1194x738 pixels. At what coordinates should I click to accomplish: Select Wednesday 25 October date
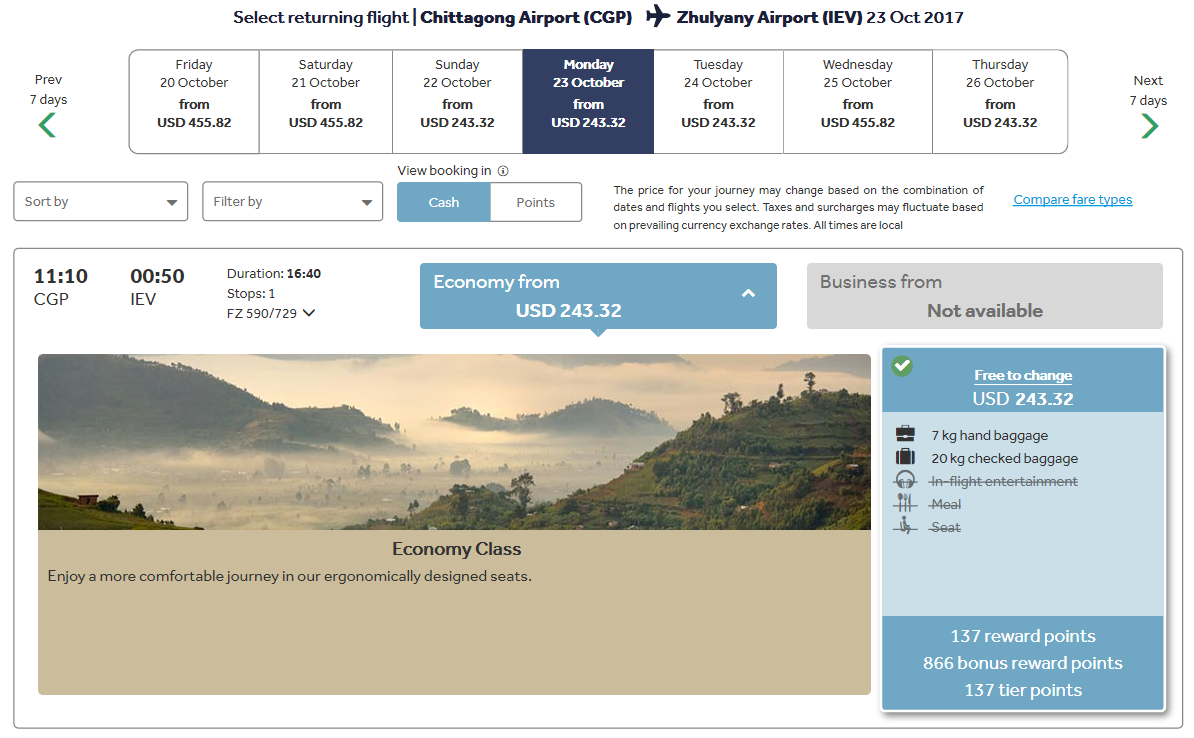(x=857, y=101)
